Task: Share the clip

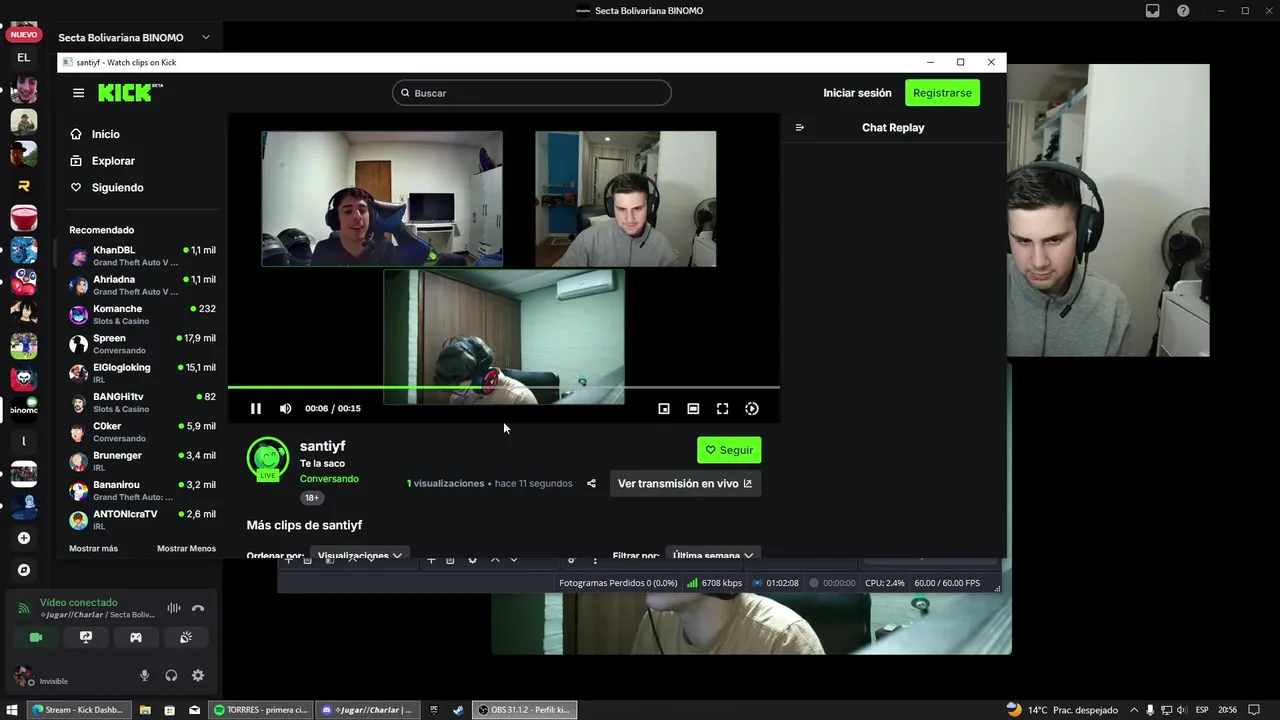Action: (591, 483)
